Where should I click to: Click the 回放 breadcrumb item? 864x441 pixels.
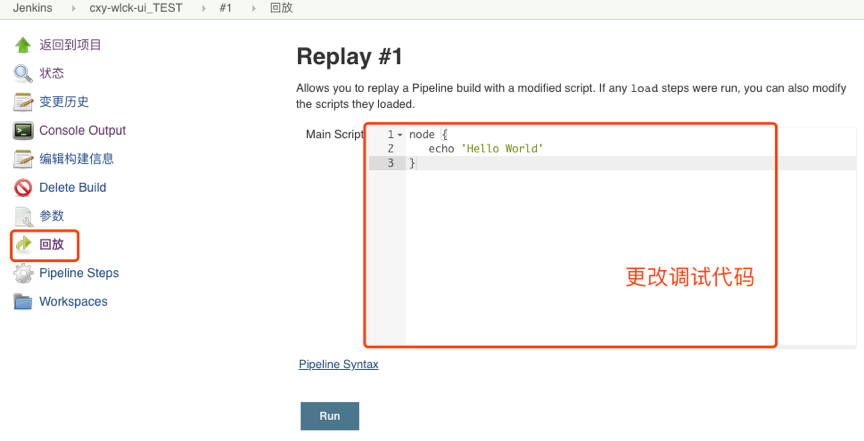pos(282,8)
